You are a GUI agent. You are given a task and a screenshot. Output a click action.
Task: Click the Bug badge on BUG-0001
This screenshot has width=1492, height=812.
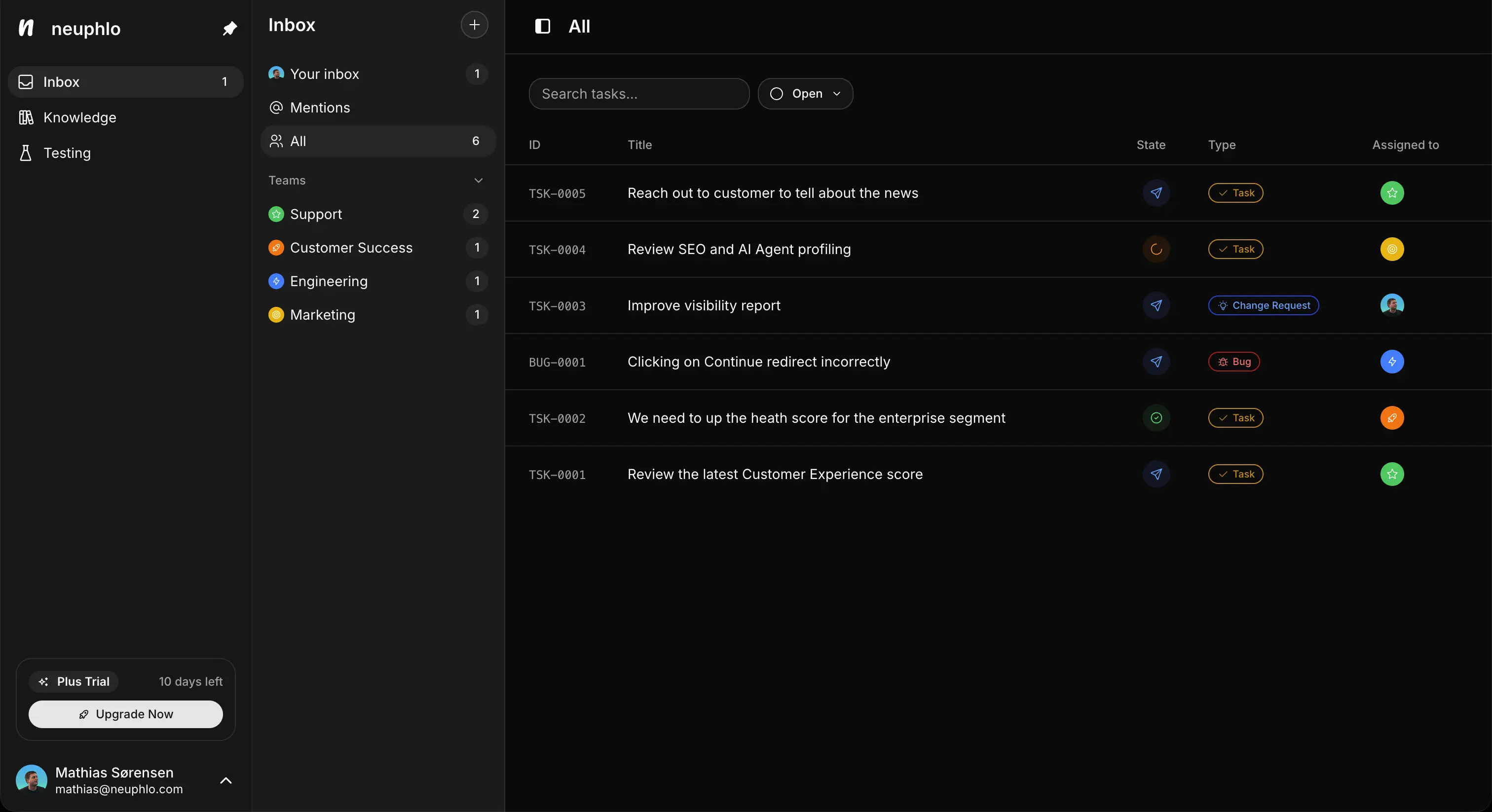(x=1233, y=362)
